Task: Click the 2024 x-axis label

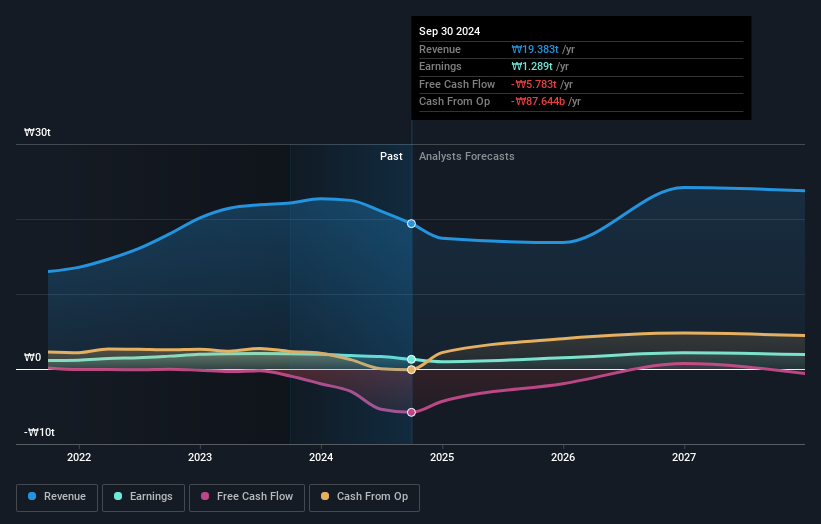Action: pos(321,458)
